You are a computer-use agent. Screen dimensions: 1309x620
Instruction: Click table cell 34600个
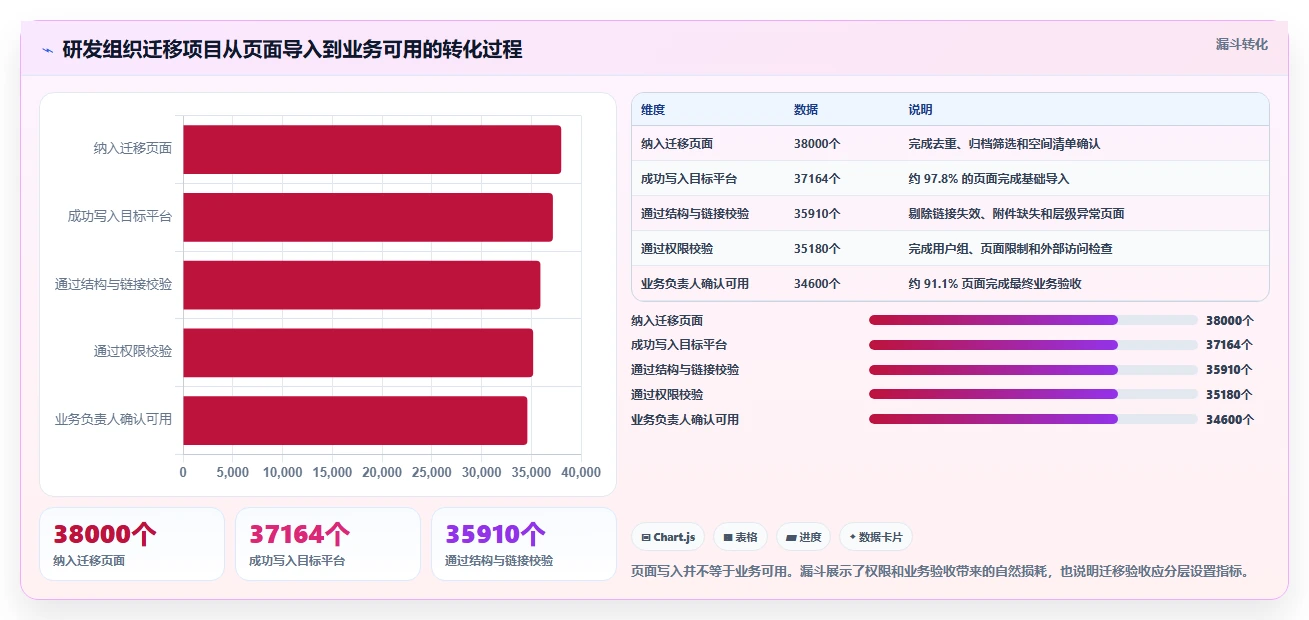pyautogui.click(x=817, y=284)
